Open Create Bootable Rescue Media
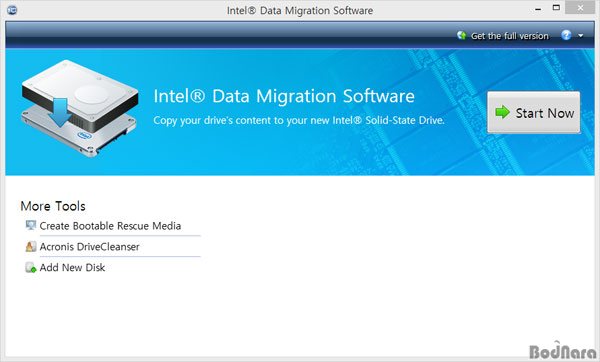 click(110, 226)
